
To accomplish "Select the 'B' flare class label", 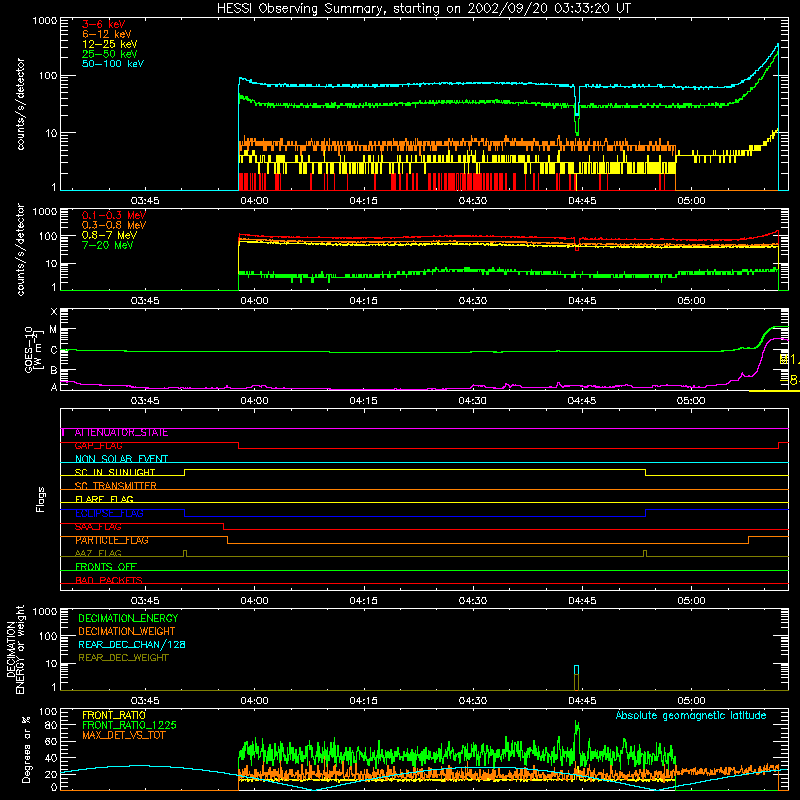I will point(54,370).
